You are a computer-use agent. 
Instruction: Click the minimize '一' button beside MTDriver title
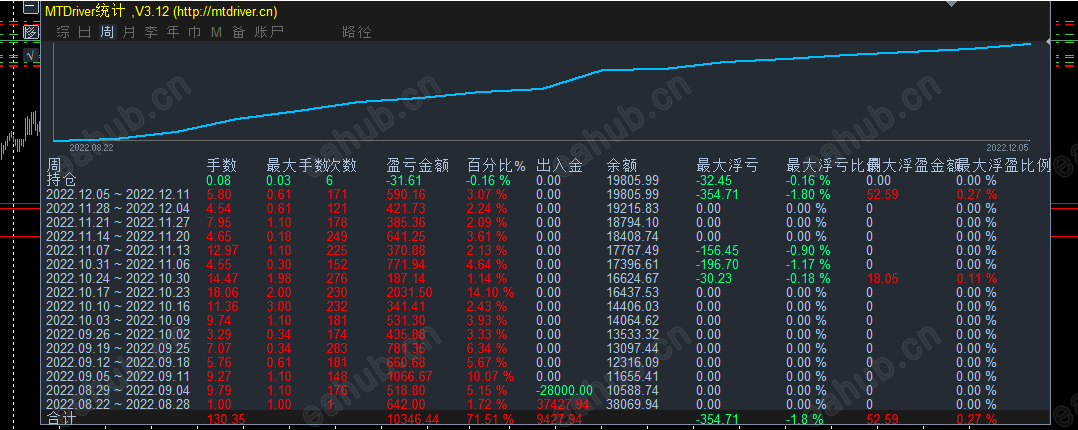pos(31,8)
